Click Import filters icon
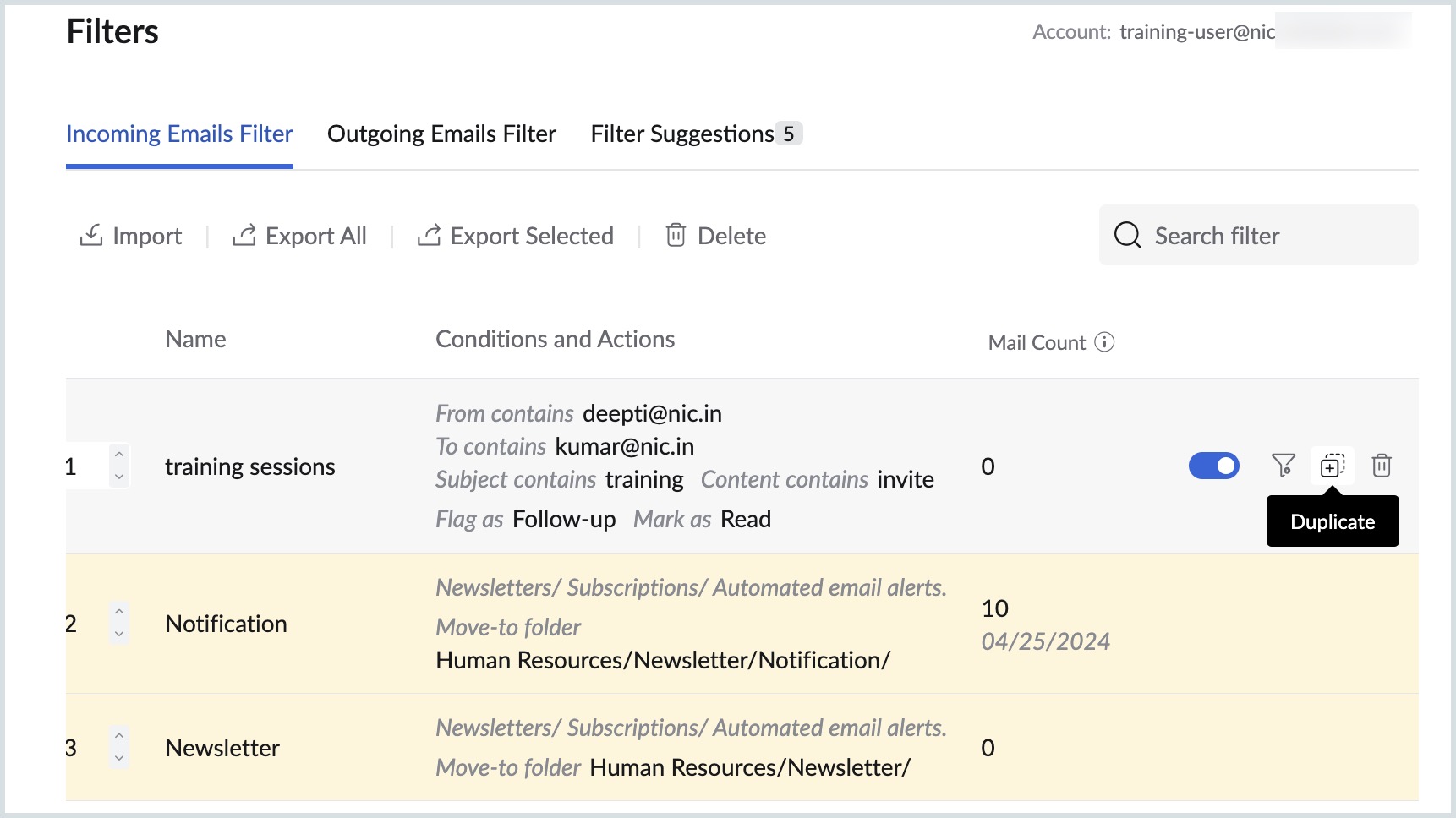This screenshot has height=818, width=1456. pos(91,235)
